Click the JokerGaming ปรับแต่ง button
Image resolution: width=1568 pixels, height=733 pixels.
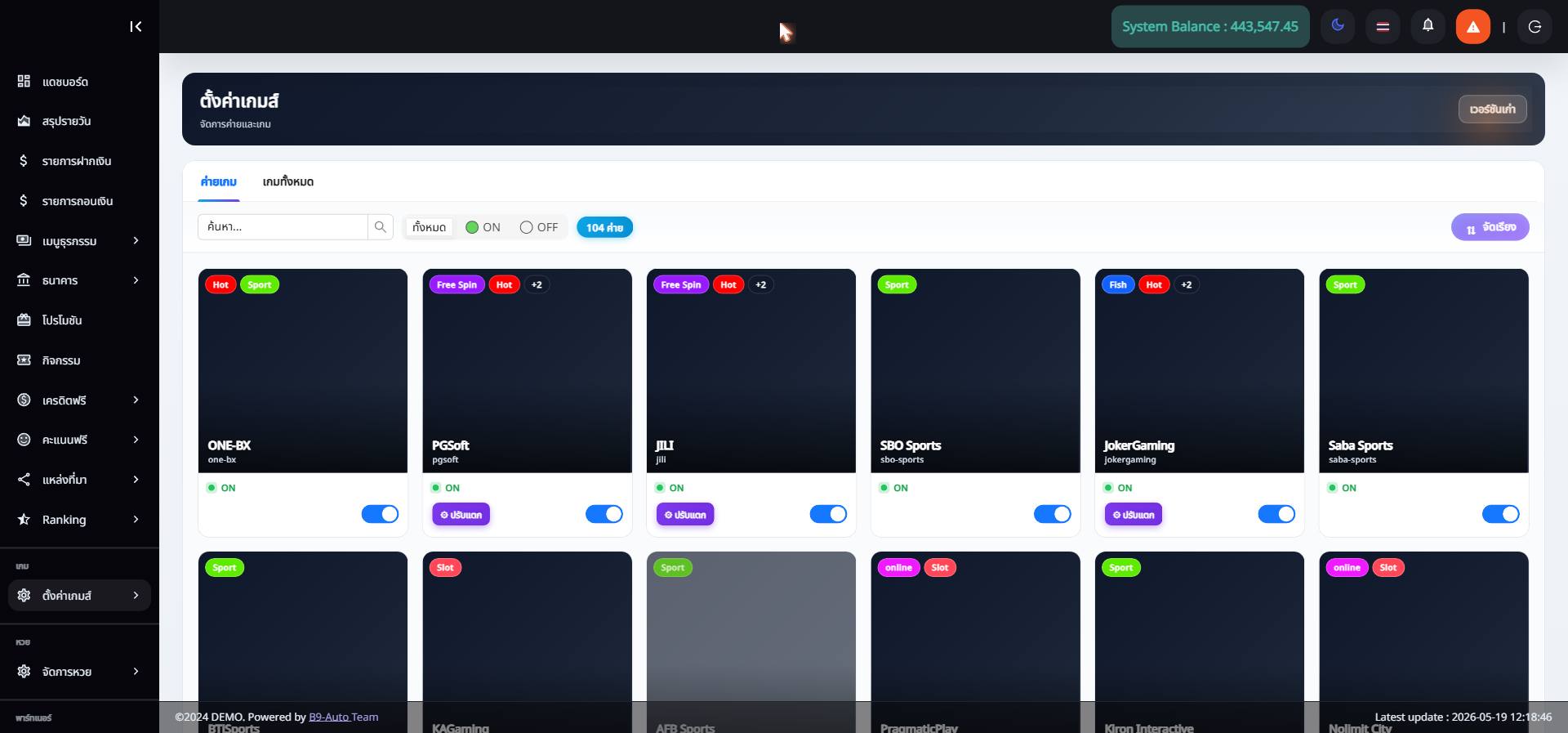click(x=1134, y=515)
